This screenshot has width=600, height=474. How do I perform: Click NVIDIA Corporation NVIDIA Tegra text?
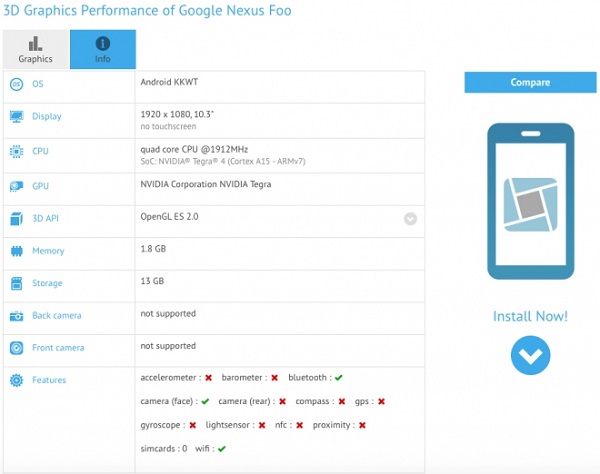pyautogui.click(x=206, y=184)
